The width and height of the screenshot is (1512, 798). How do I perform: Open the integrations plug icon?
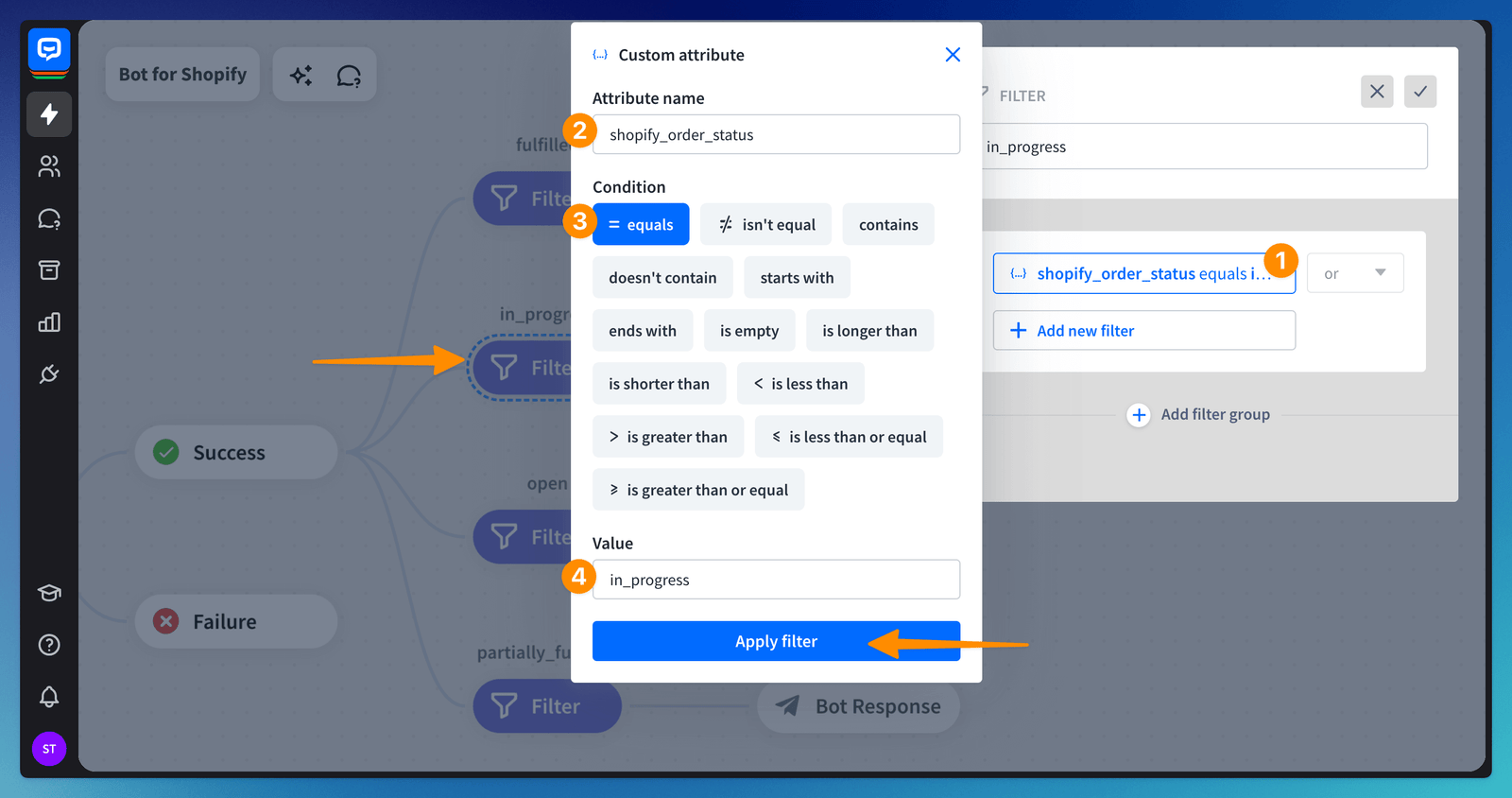[x=49, y=374]
